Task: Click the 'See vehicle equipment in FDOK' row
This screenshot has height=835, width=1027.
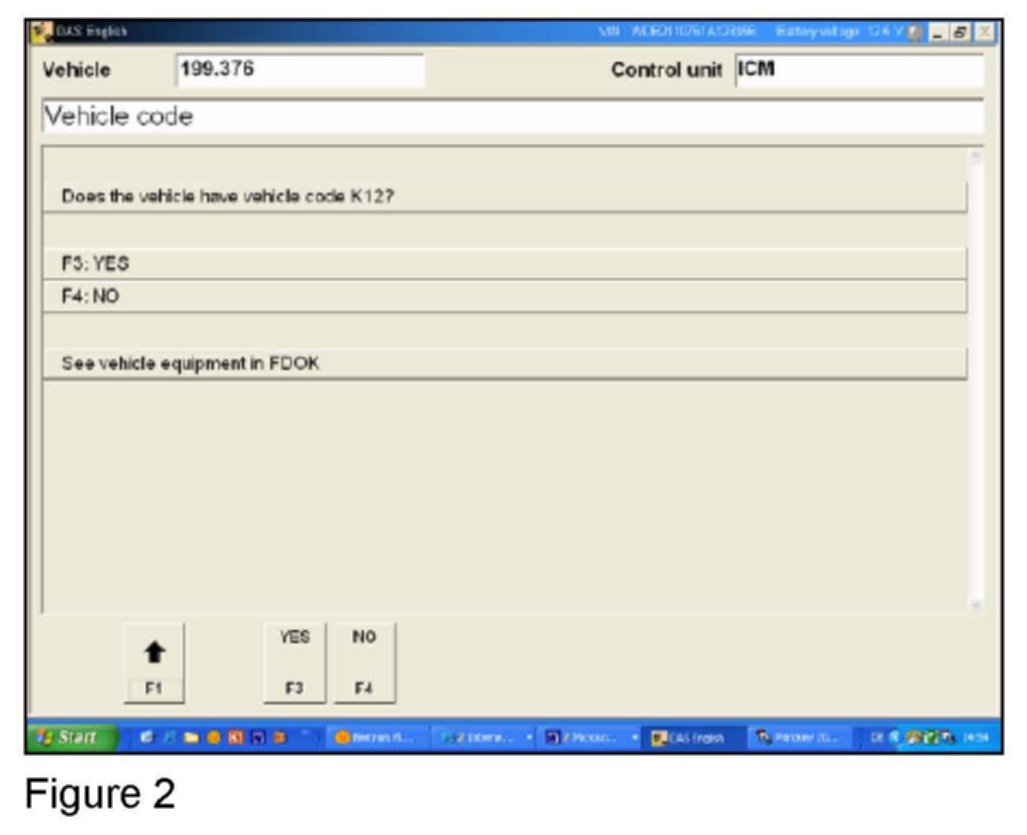Action: [x=505, y=364]
